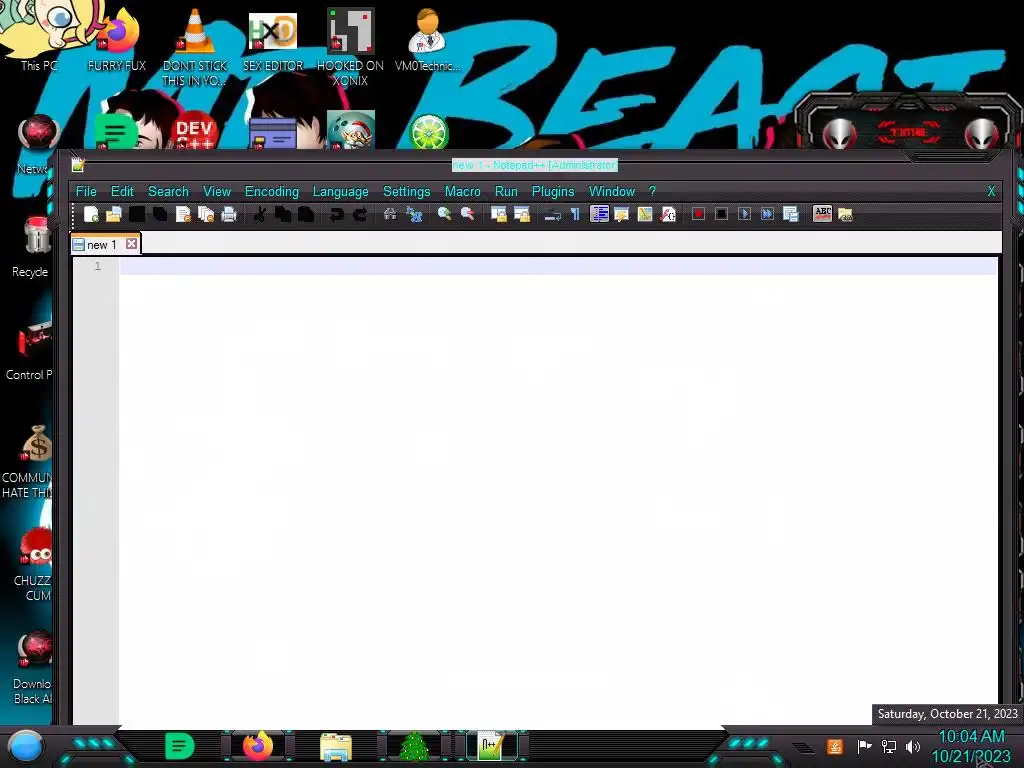Image resolution: width=1024 pixels, height=768 pixels.
Task: Undo last action with the Undo arrow
Action: pyautogui.click(x=336, y=214)
